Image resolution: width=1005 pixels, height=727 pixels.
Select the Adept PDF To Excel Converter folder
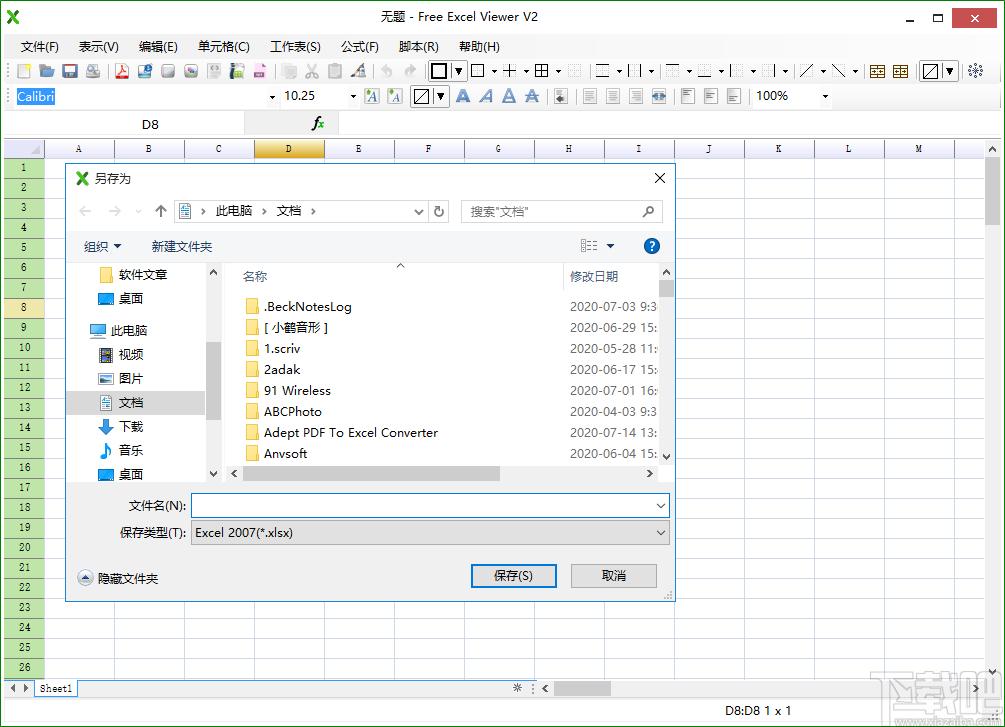click(342, 433)
